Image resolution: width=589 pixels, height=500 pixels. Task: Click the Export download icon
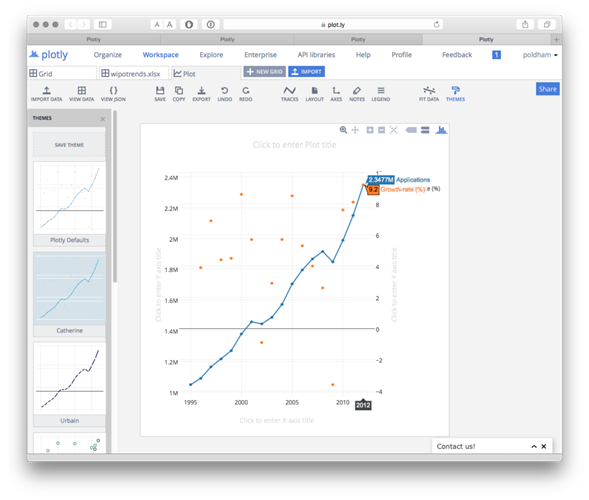201,94
